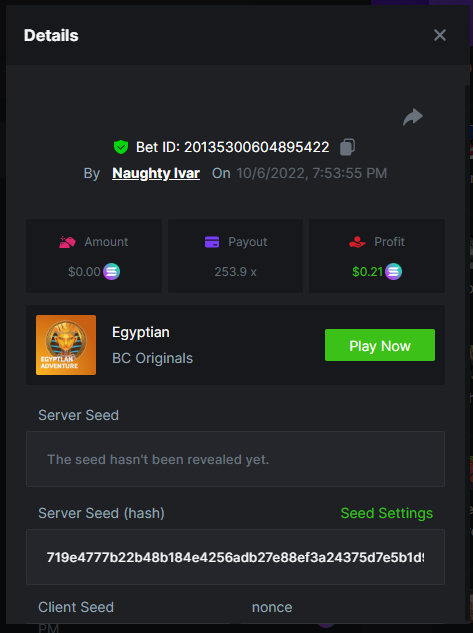
Task: Click the Bet ID number text
Action: point(257,147)
